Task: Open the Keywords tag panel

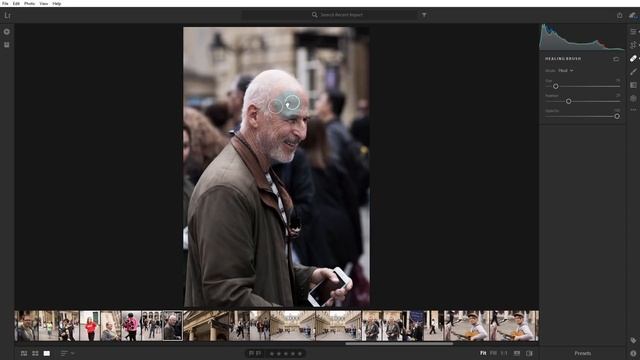Action: coord(633,340)
